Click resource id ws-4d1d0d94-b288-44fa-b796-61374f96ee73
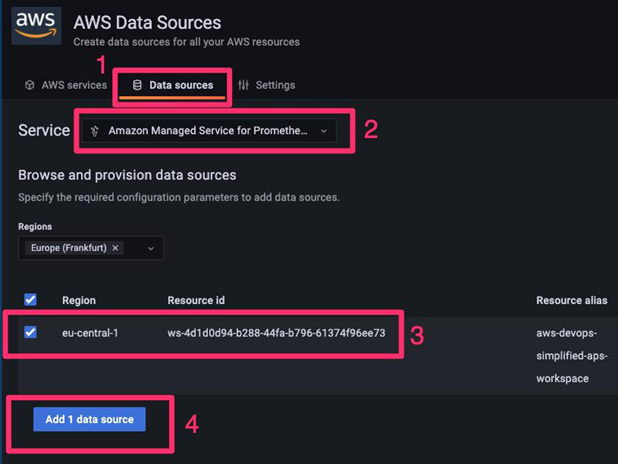This screenshot has height=464, width=618. [x=276, y=333]
